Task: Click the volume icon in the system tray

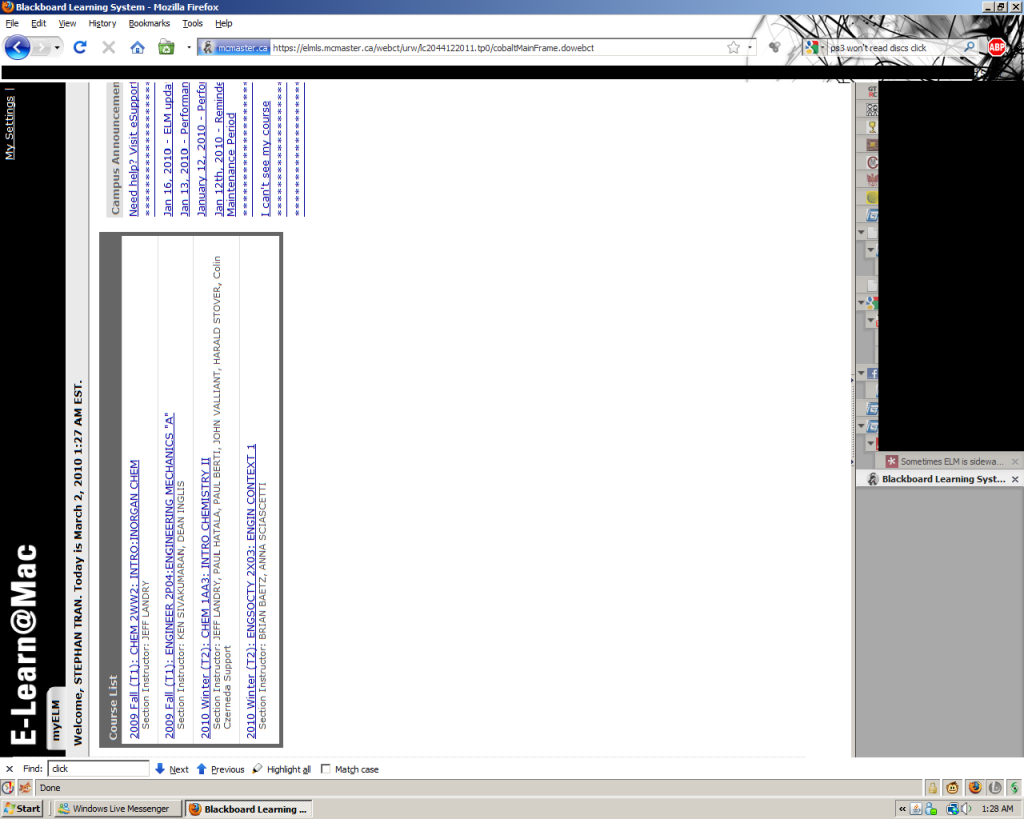Action: (968, 809)
